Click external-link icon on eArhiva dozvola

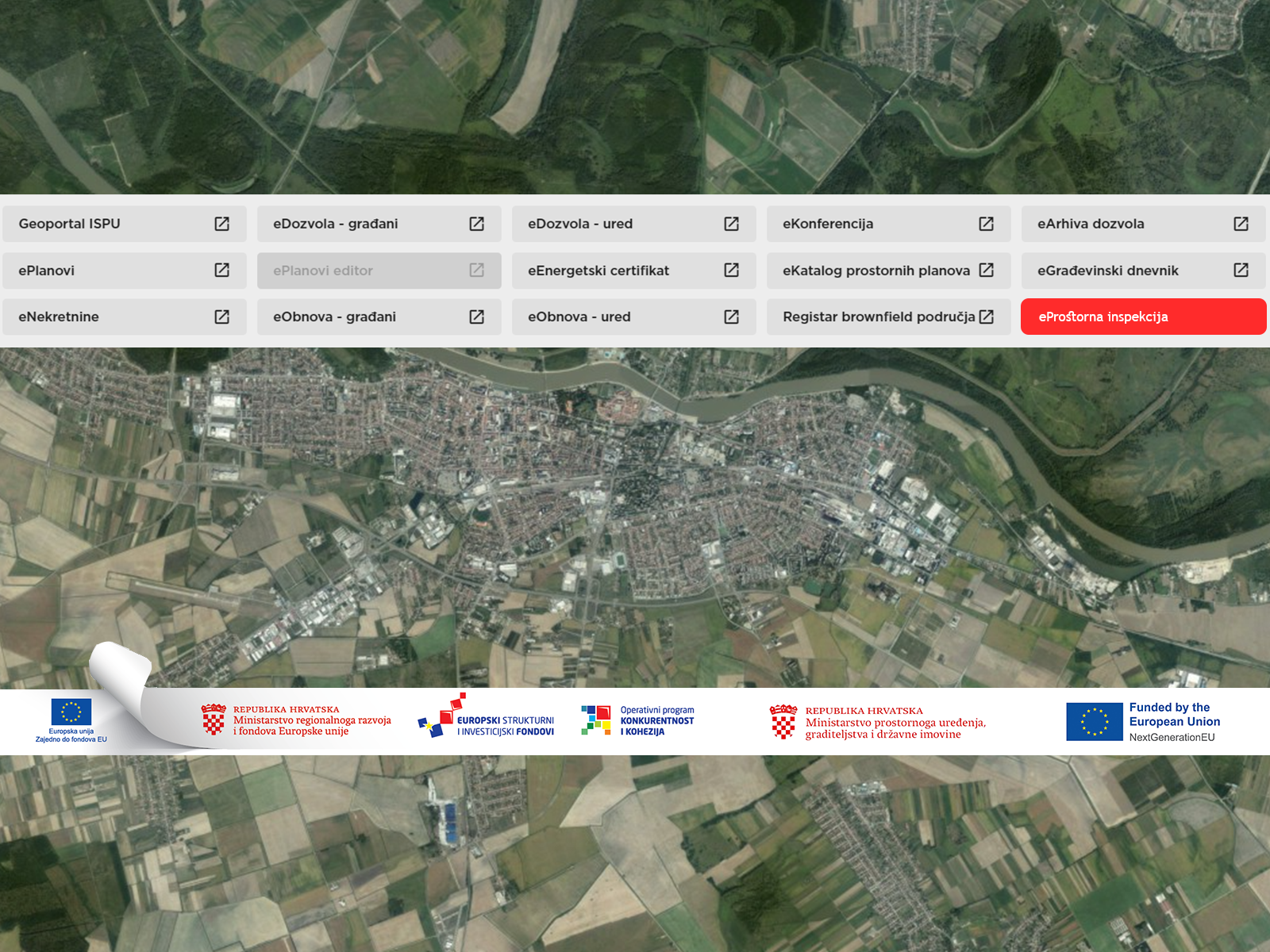(x=1241, y=224)
